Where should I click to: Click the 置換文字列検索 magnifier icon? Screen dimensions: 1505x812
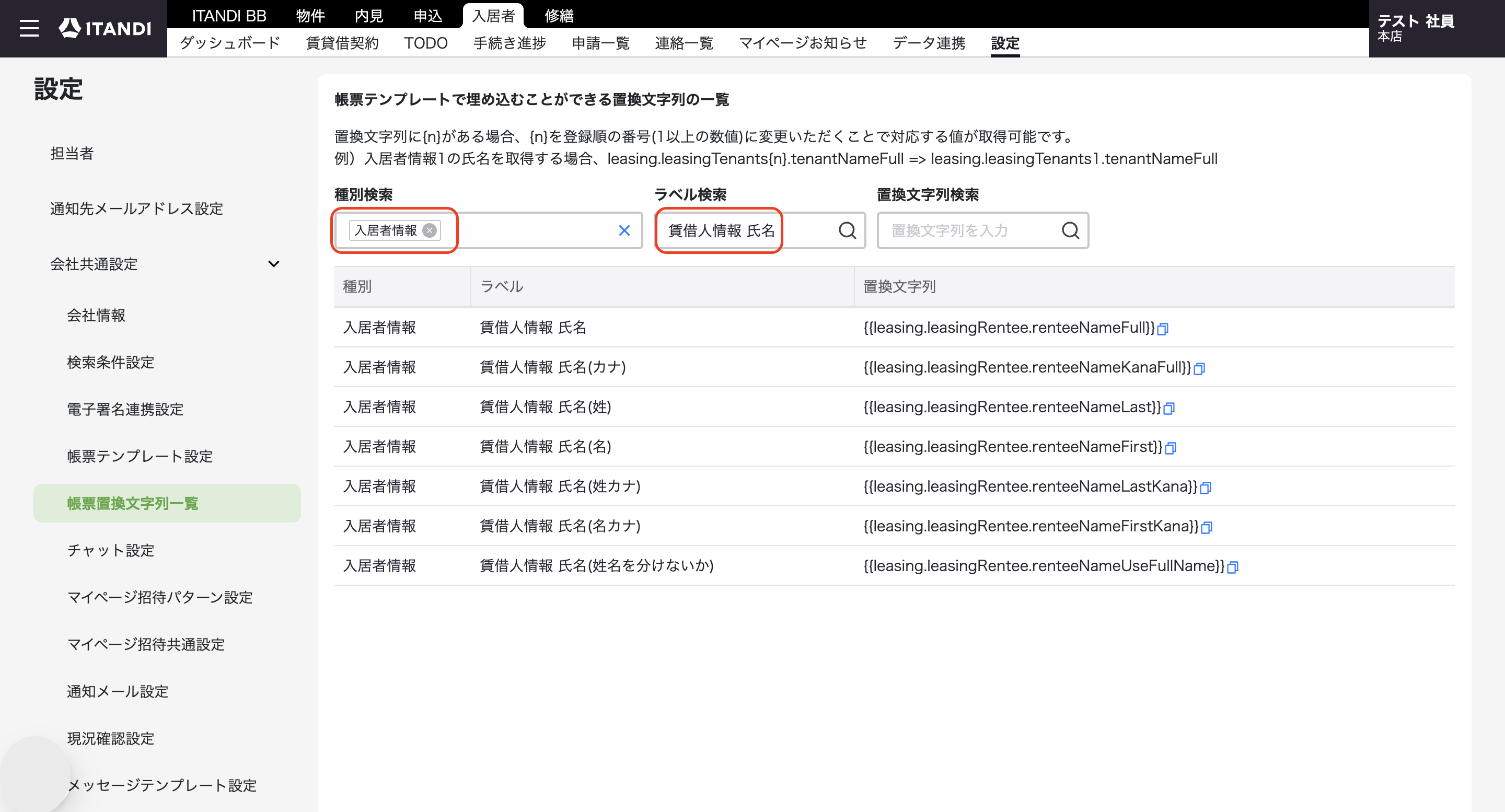(x=1070, y=231)
